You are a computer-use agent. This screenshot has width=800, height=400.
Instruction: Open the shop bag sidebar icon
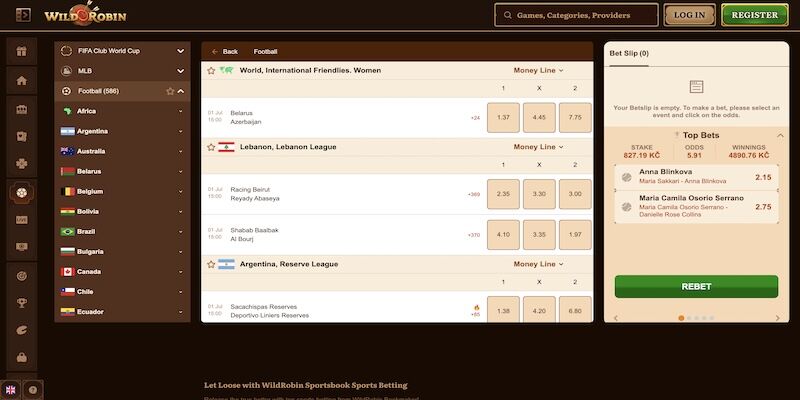[x=21, y=358]
